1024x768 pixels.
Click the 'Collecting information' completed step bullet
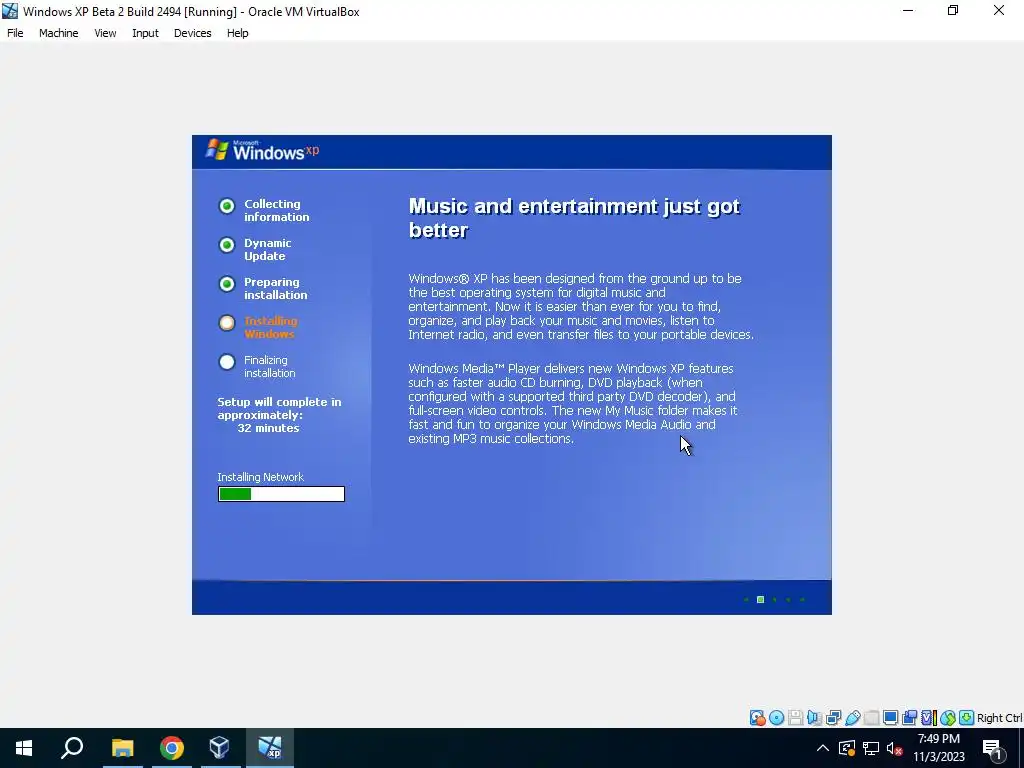(x=227, y=206)
